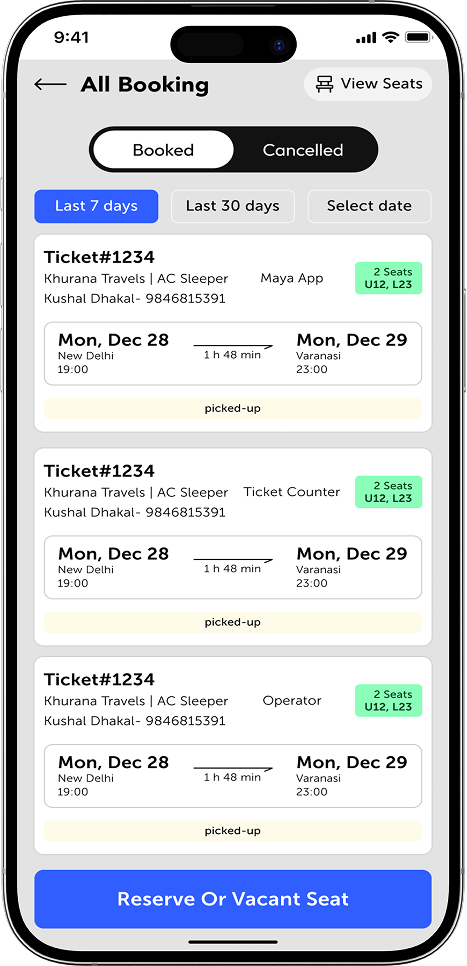The image size is (467, 966).
Task: Tap the Reserve Or Vacant Seat button
Action: coord(233,899)
